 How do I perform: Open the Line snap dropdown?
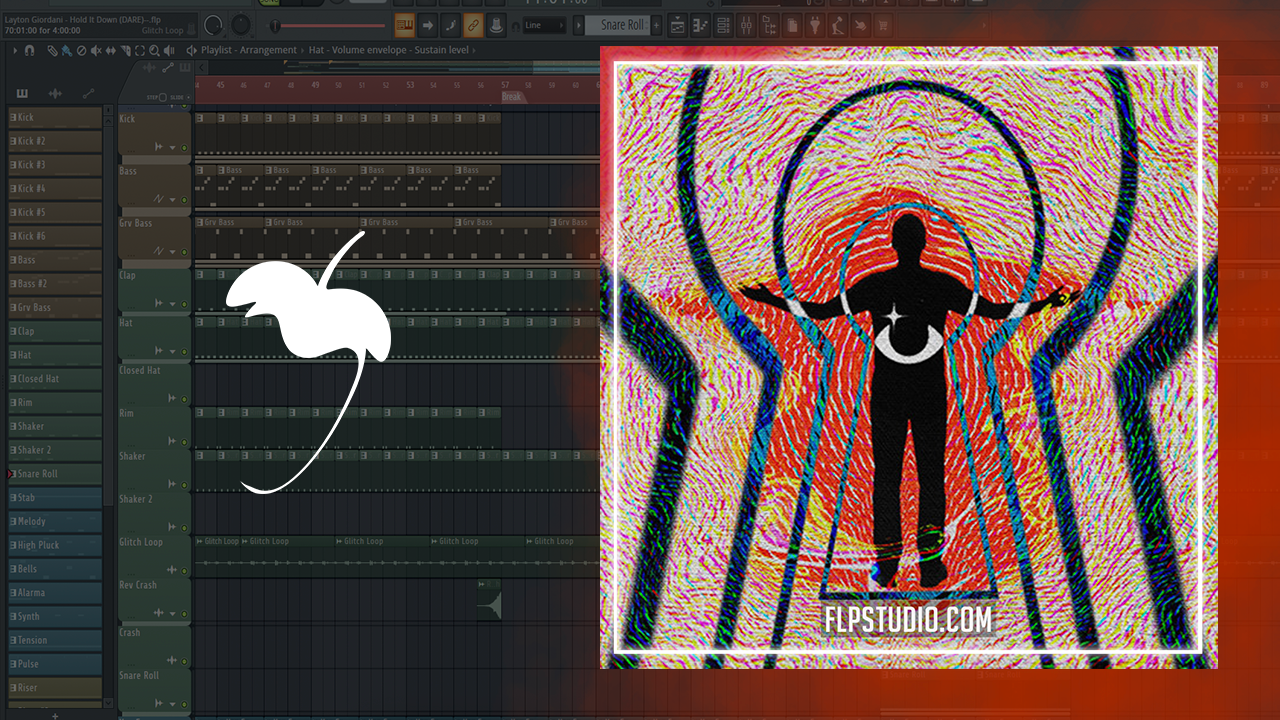tap(544, 25)
